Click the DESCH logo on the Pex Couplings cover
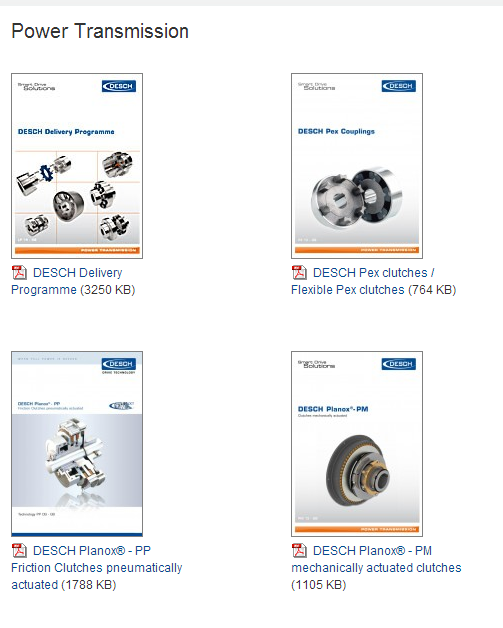 399,86
